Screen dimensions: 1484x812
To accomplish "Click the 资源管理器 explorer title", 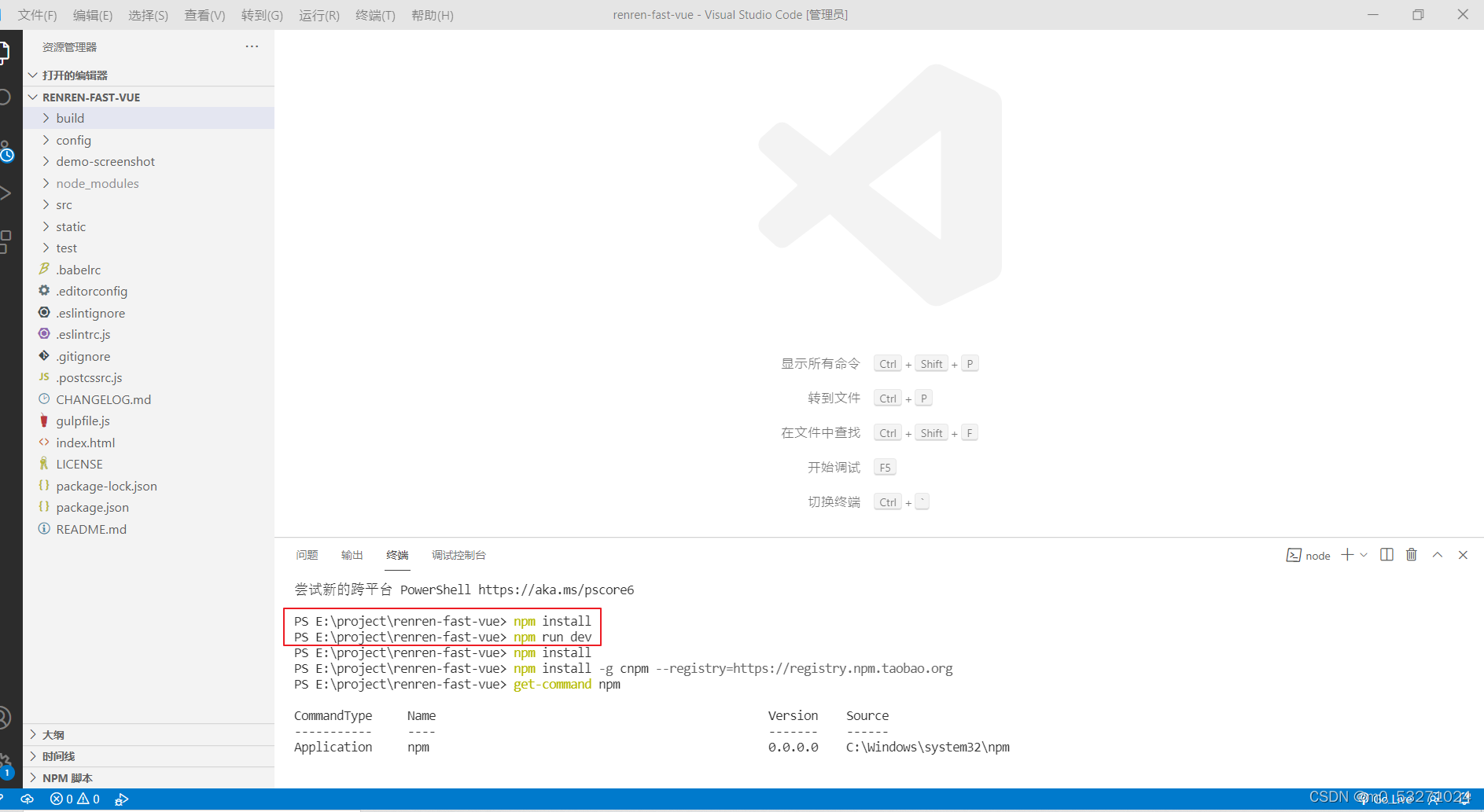I will click(69, 47).
